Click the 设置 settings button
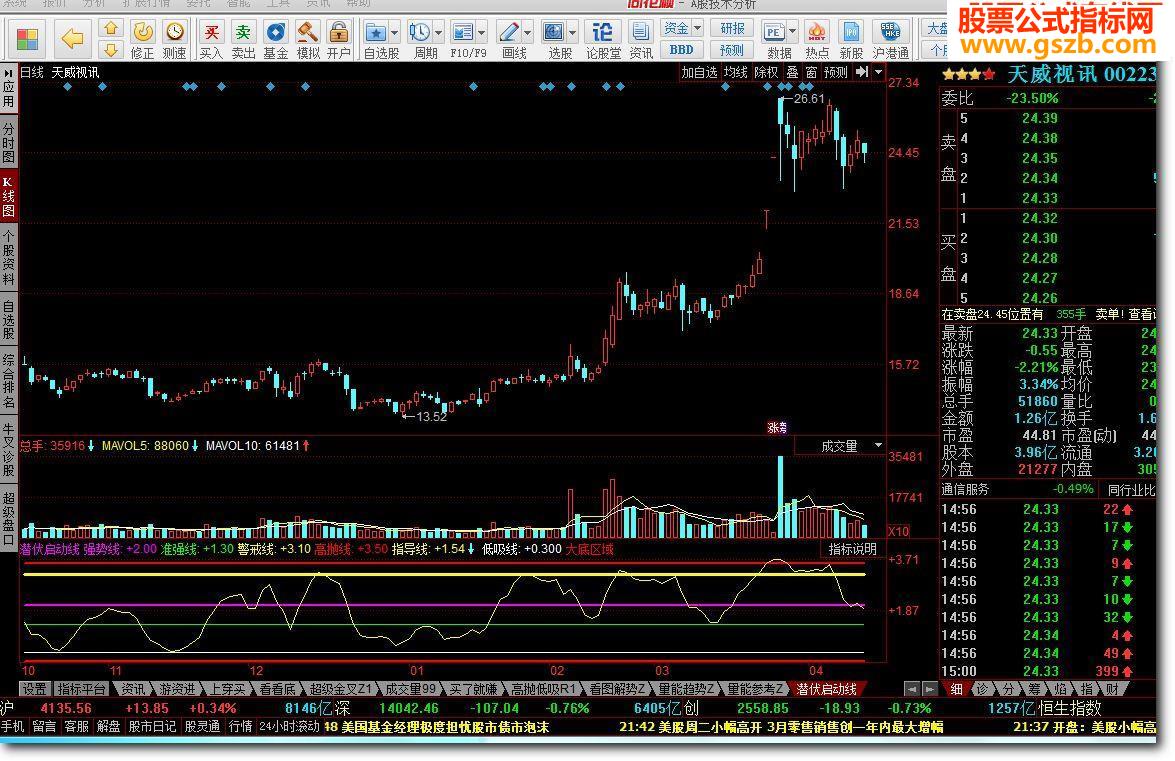The image size is (1175, 761). tap(34, 689)
